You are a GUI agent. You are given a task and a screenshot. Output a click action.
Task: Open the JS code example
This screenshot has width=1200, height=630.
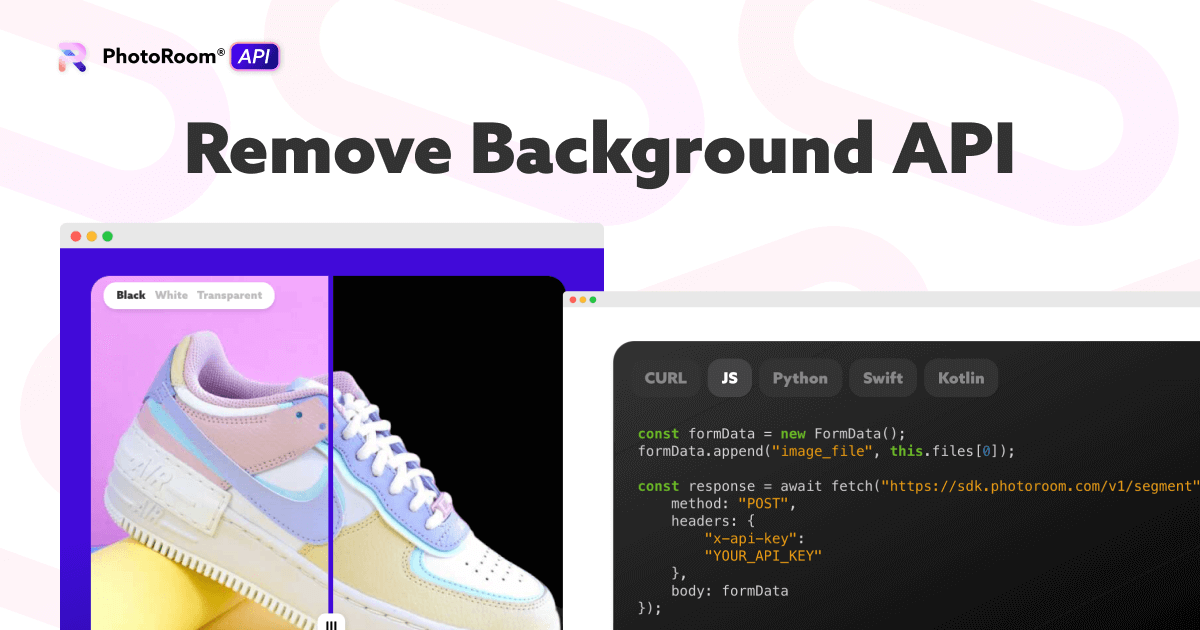pos(729,377)
